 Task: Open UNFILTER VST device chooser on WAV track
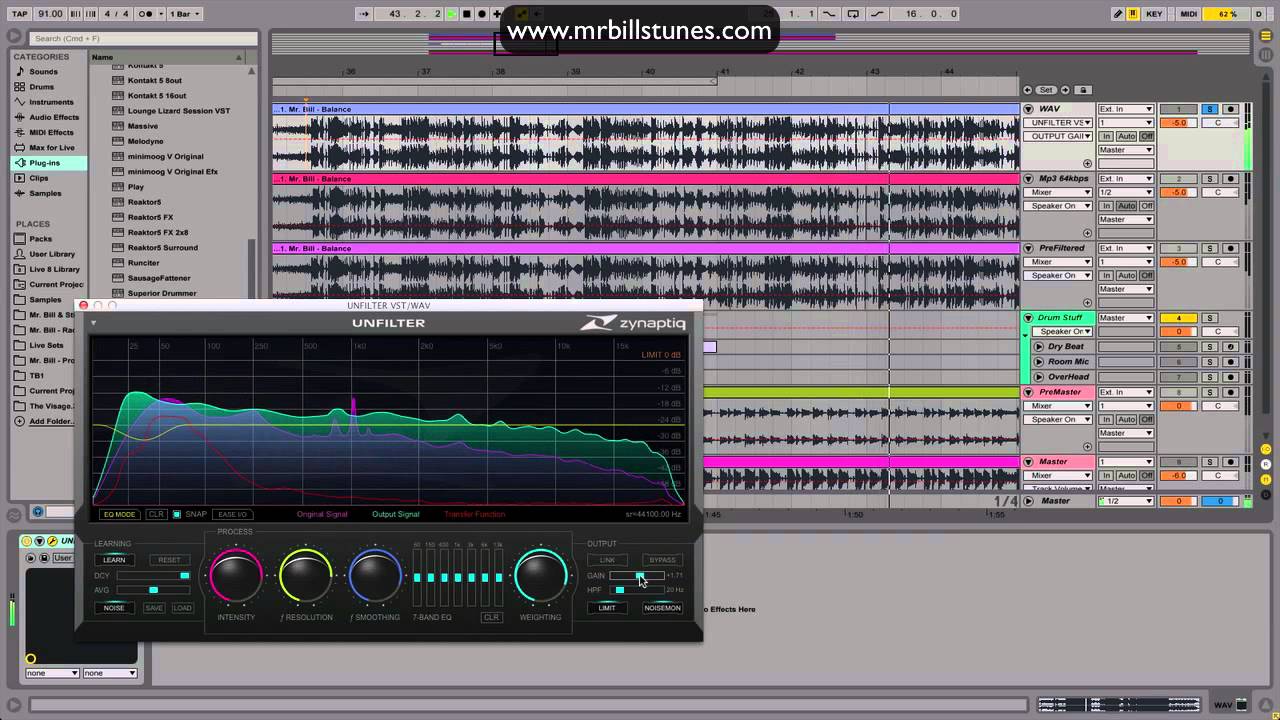click(x=1057, y=122)
